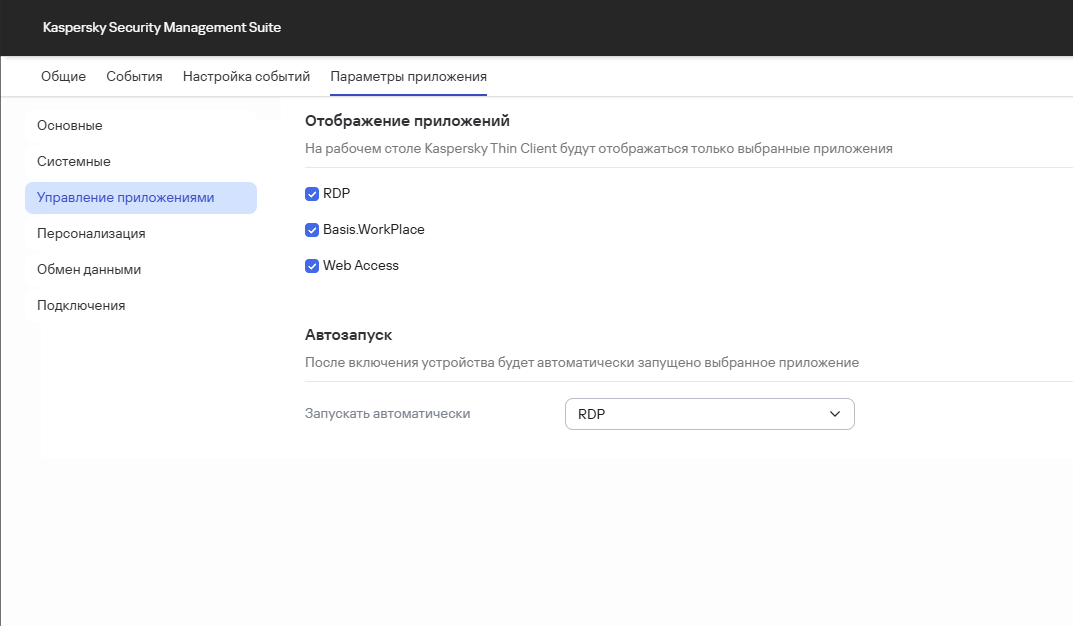
Task: Click the chevron arrow in the autostart combo box
Action: (835, 414)
